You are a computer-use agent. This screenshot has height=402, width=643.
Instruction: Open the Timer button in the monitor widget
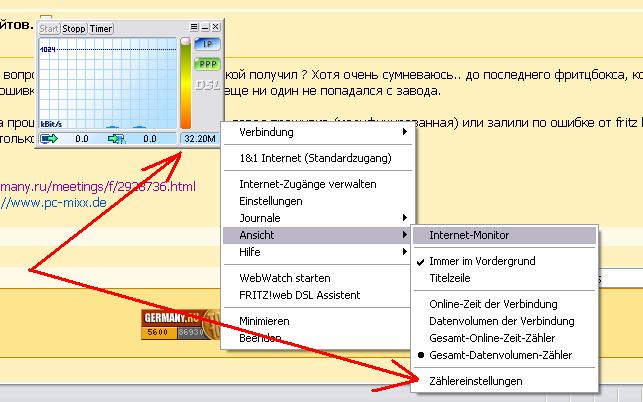coord(101,29)
